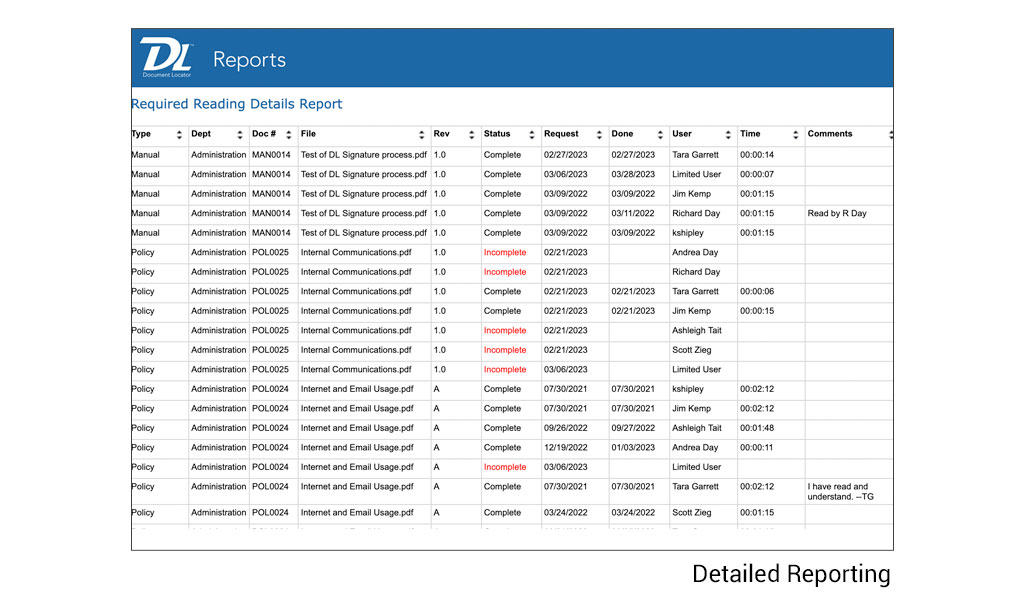Click time value 00:00:11
The image size is (1024, 614).
tap(756, 447)
